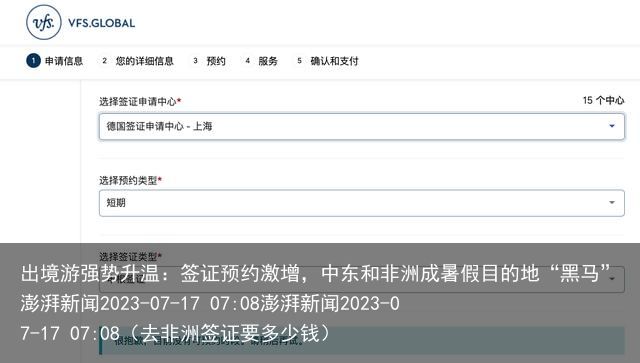This screenshot has height=363, width=640.
Task: Open the 短期 appointment type dropdown
Action: (x=362, y=203)
